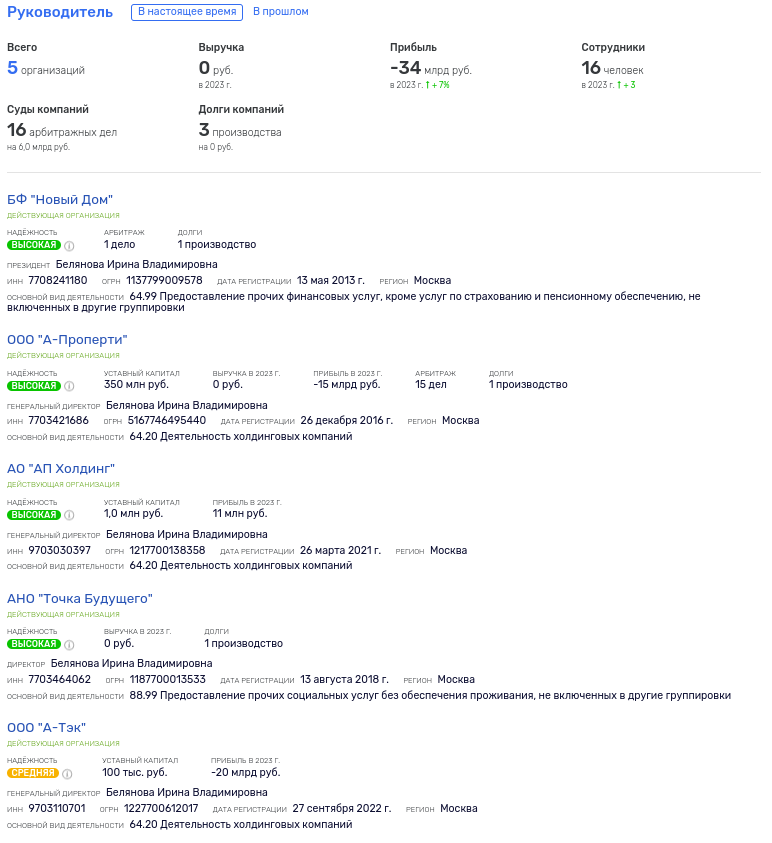
Task: Open ООО "А-Тэк" organization page
Action: click(46, 727)
